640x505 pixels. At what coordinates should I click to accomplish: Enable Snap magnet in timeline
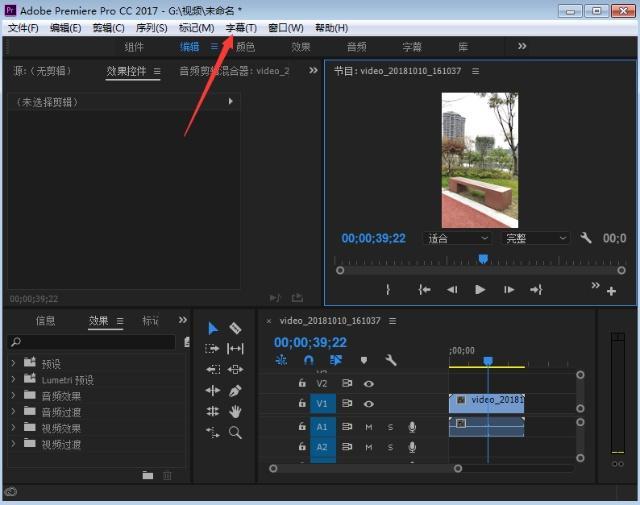tap(309, 360)
